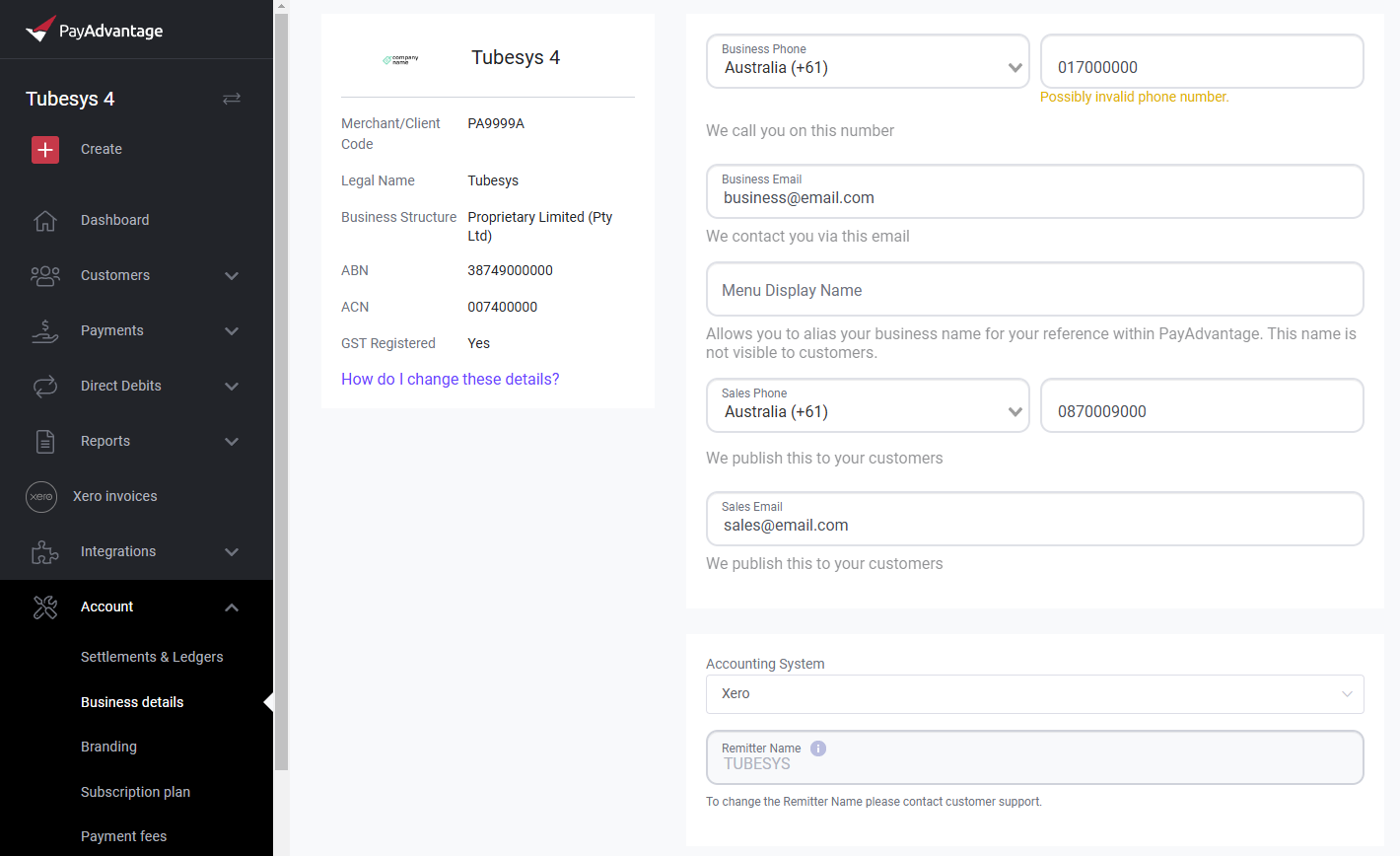The width and height of the screenshot is (1400, 856).
Task: Click the company logo thumbnail
Action: coord(400,59)
